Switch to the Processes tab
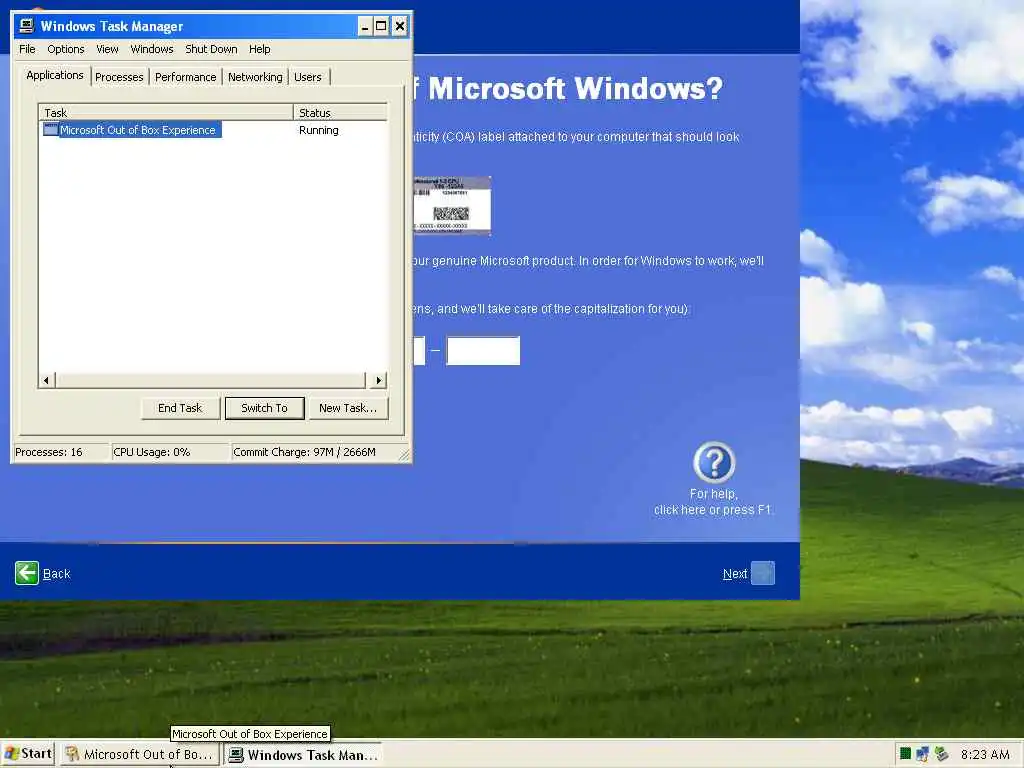This screenshot has width=1024, height=768. 119,77
